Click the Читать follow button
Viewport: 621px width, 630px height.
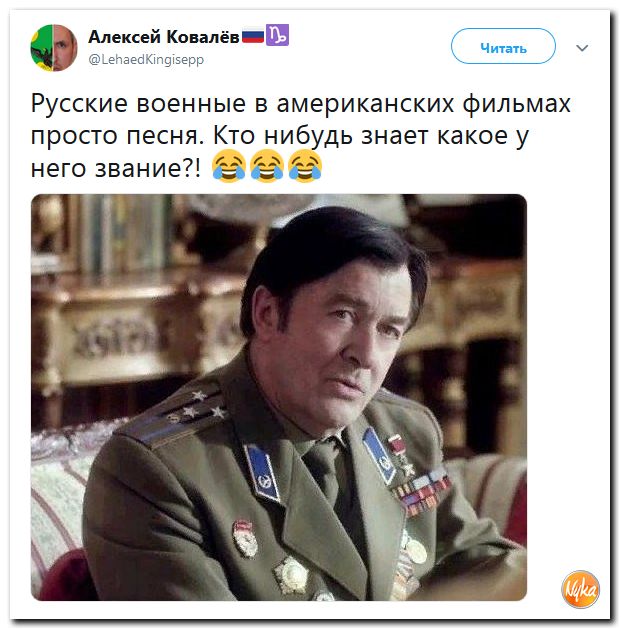tap(503, 46)
